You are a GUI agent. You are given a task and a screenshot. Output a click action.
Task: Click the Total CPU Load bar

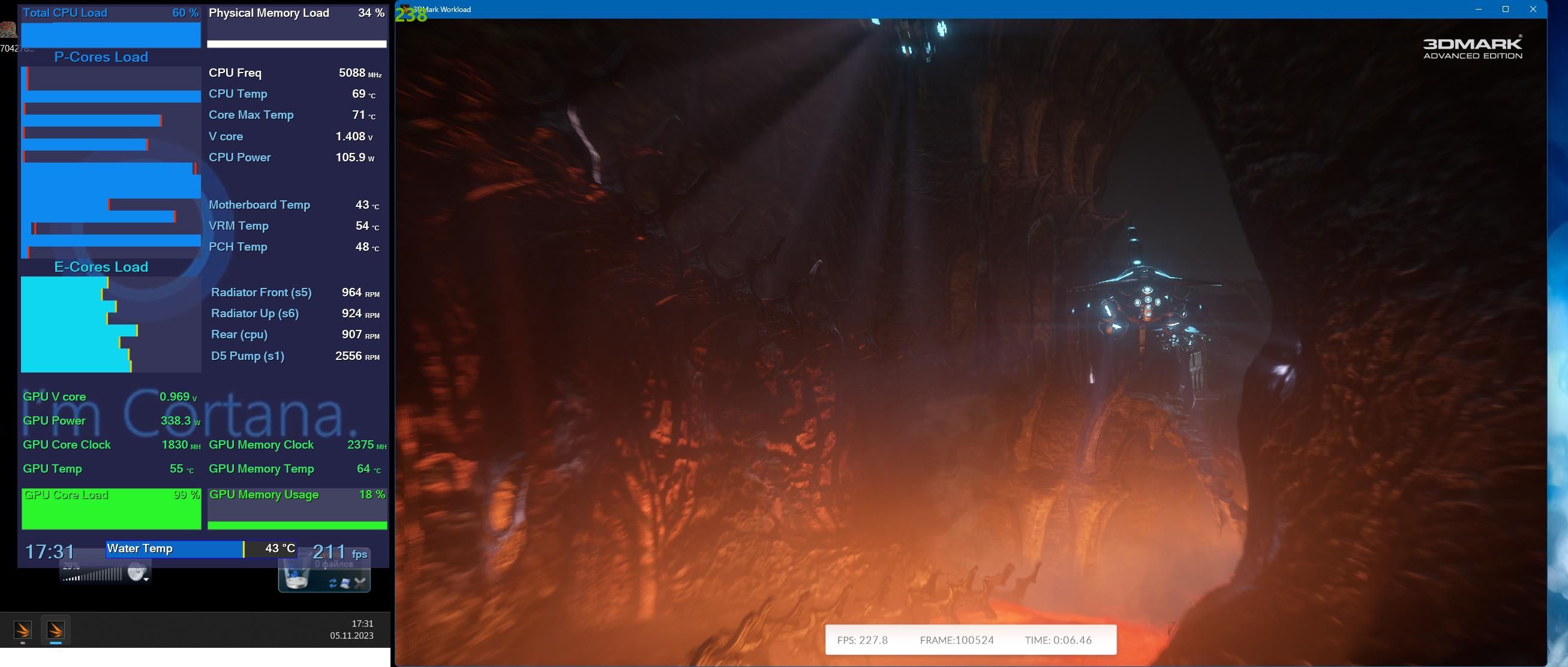tap(111, 35)
